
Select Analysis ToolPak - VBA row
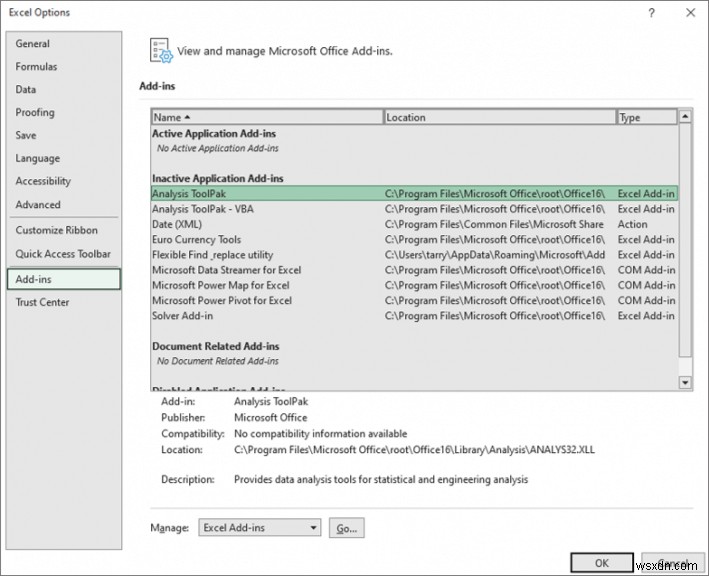pos(414,209)
